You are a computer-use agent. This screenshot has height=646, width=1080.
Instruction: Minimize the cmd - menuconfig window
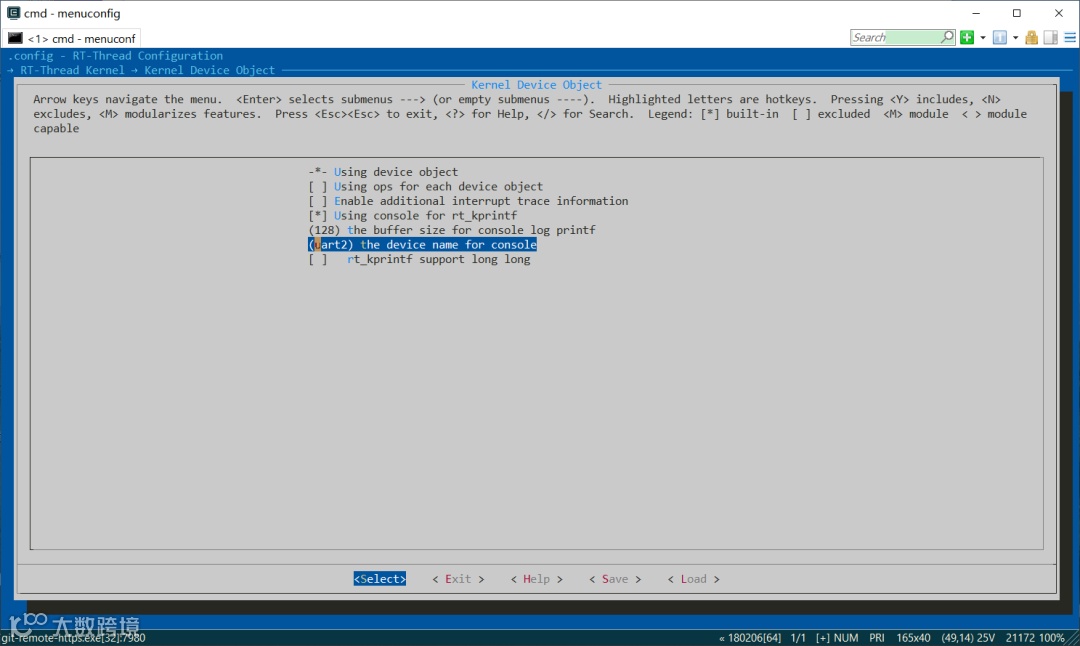(976, 13)
